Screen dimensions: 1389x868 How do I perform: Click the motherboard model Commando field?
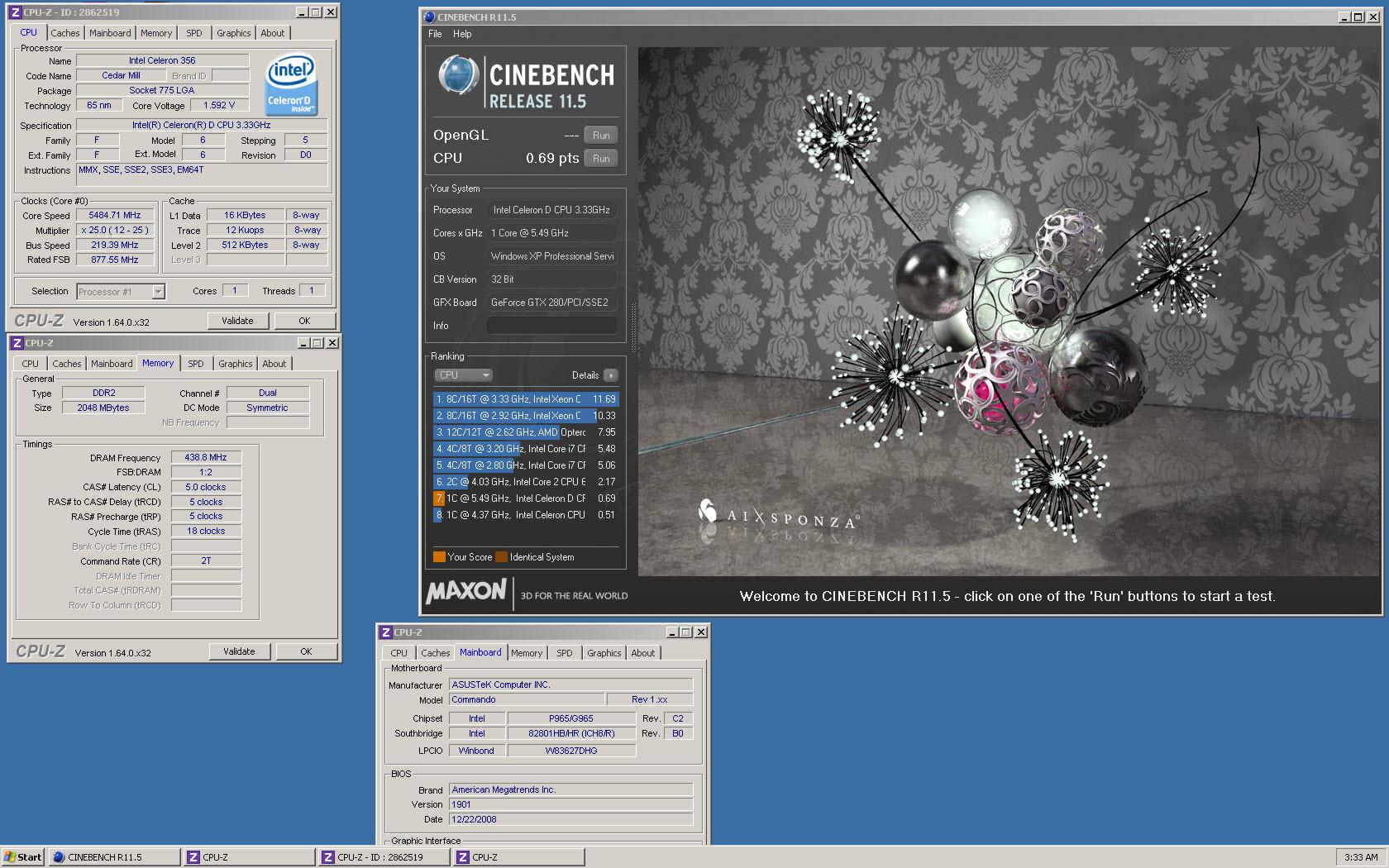pyautogui.click(x=527, y=699)
